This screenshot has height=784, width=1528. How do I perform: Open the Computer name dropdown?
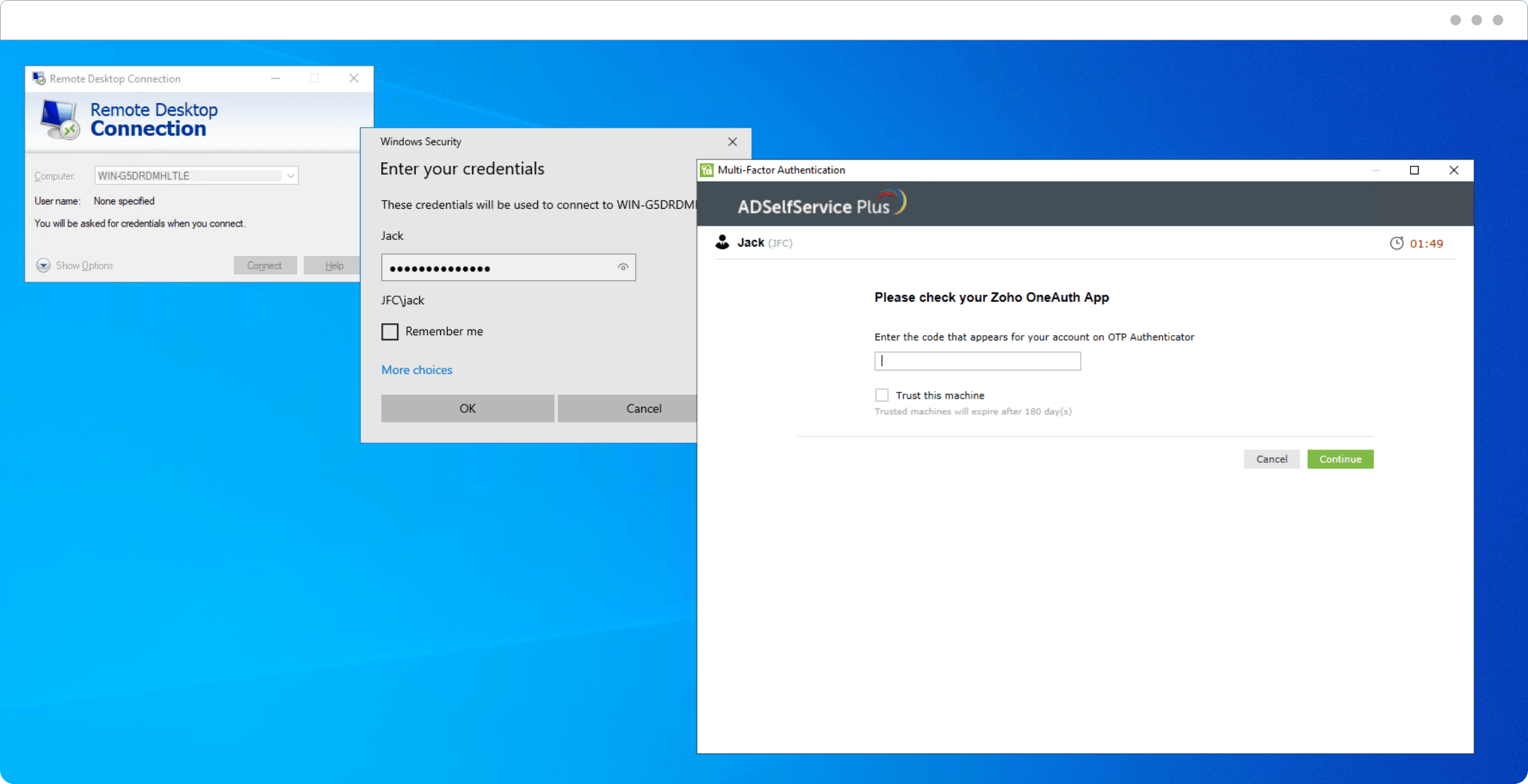tap(290, 176)
